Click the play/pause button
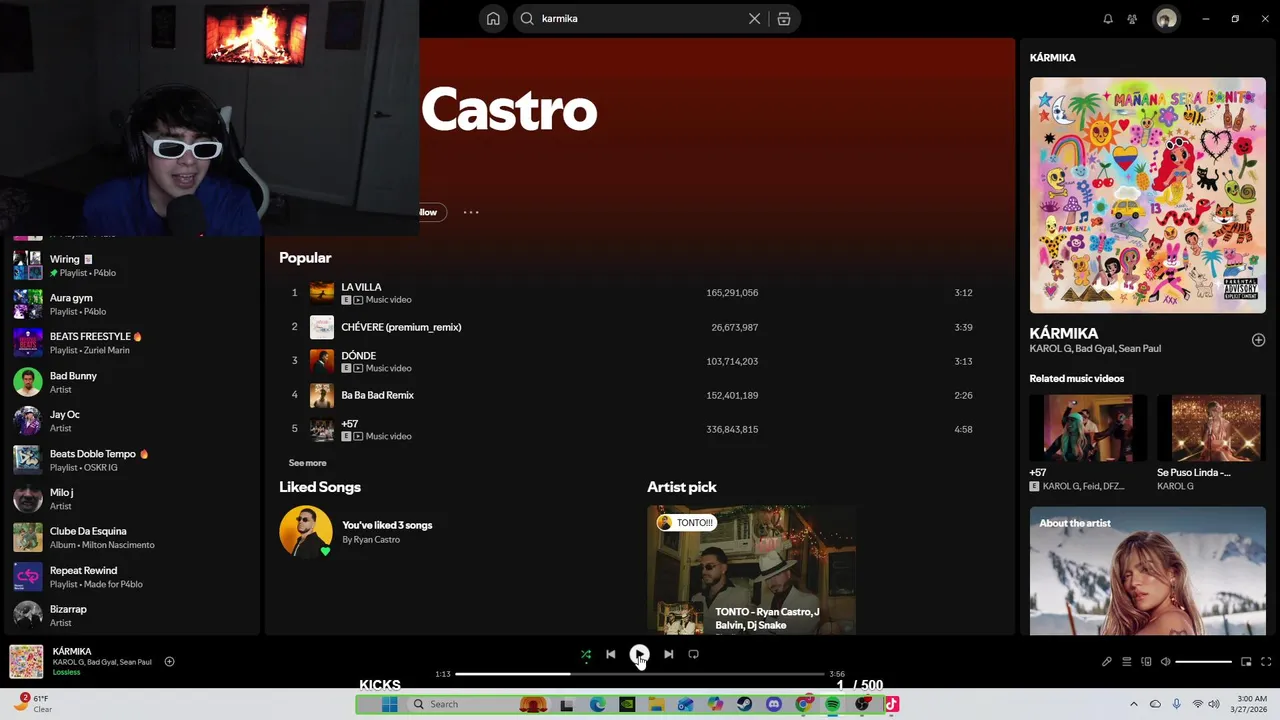Viewport: 1280px width, 720px height. pos(639,654)
